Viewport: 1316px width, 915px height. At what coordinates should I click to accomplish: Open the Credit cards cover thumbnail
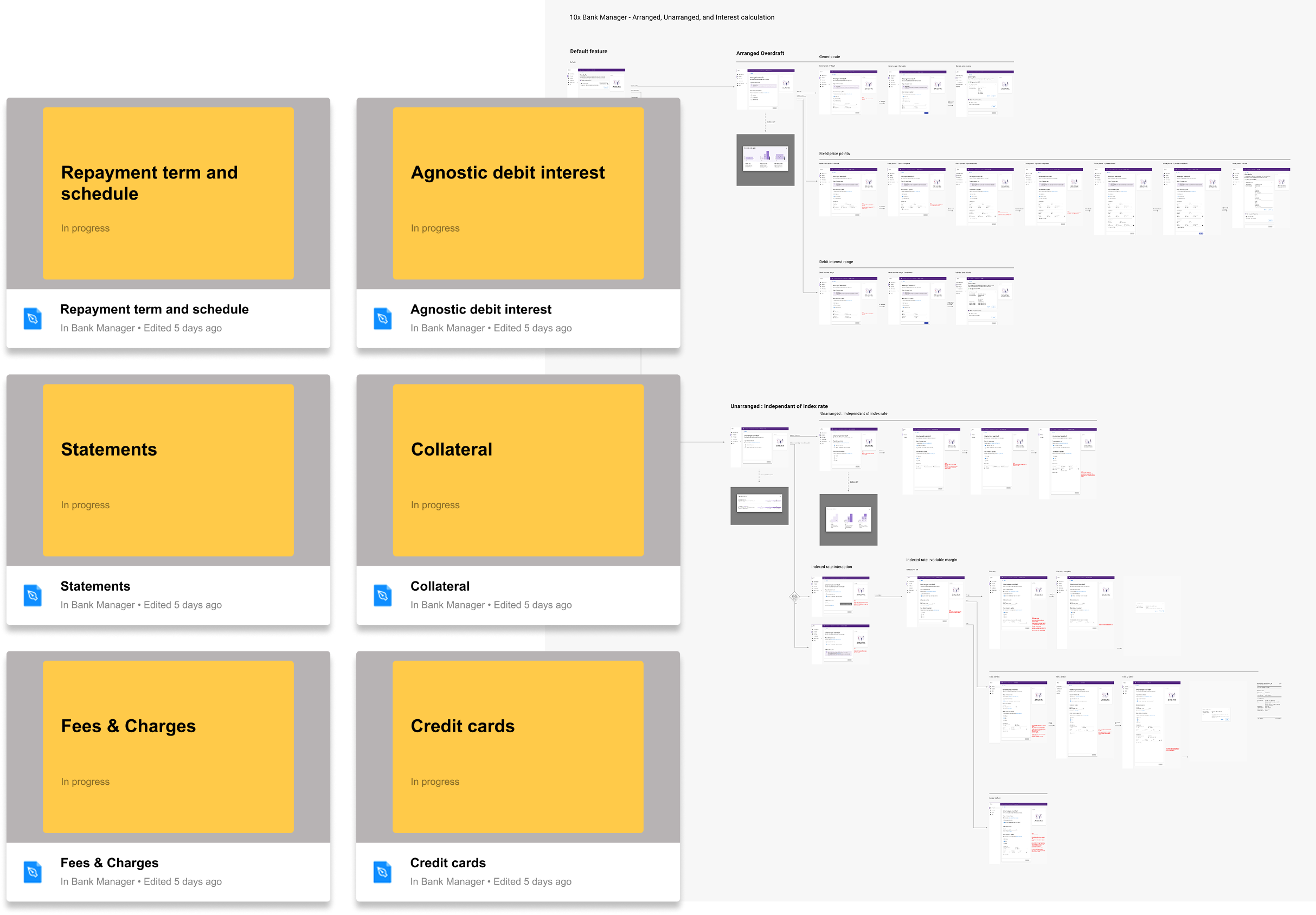[x=518, y=746]
